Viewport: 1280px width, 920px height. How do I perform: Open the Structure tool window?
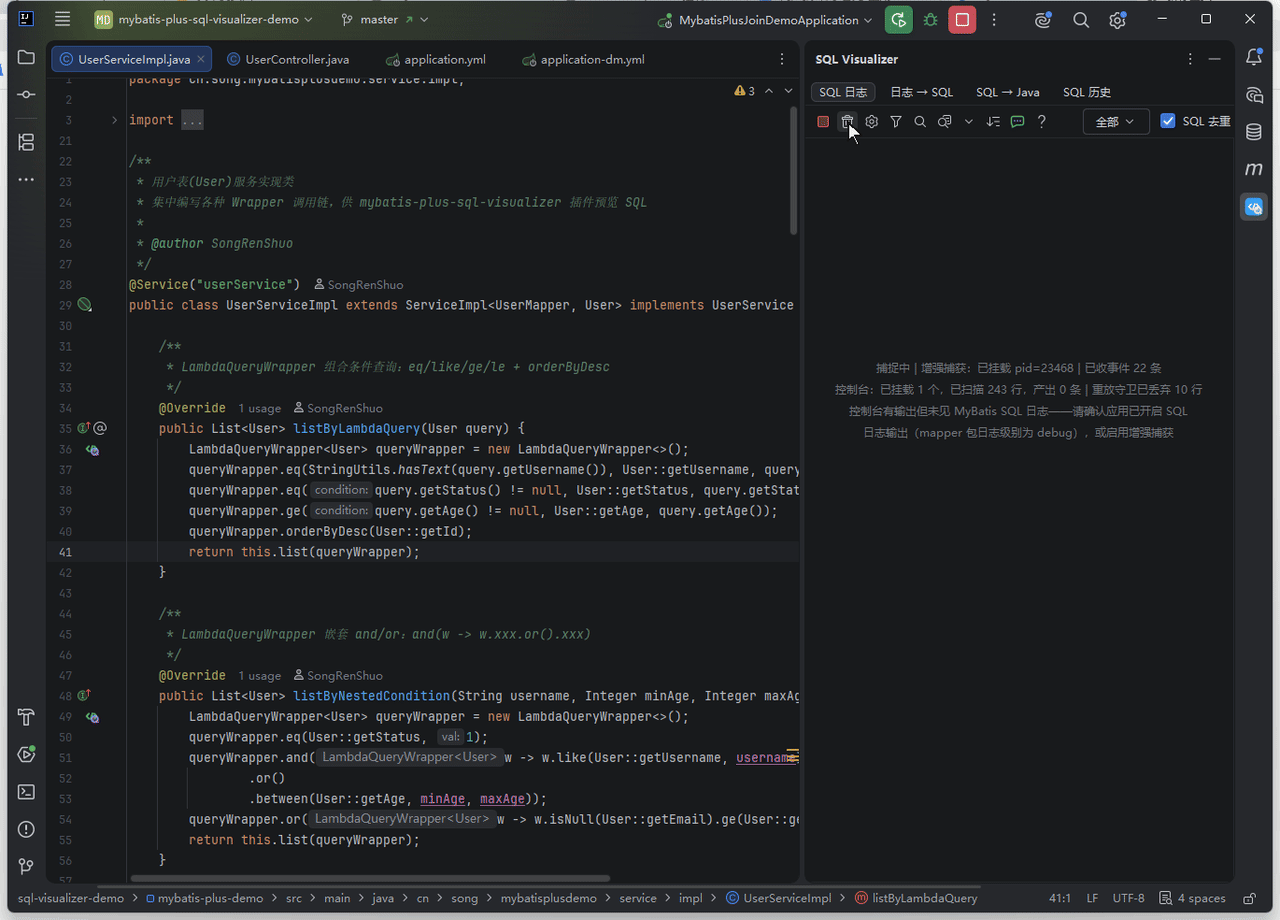(x=26, y=142)
